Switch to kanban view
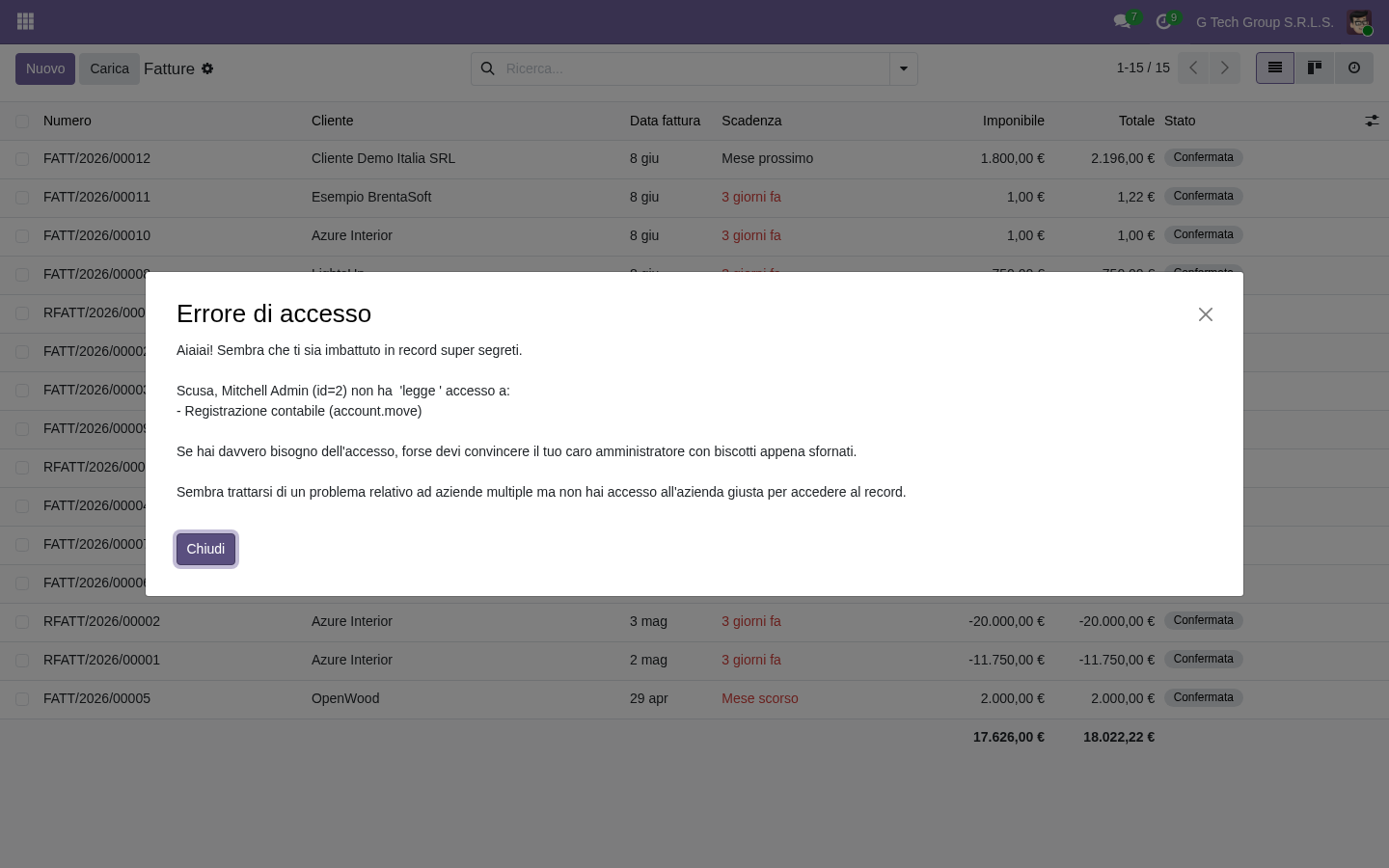The width and height of the screenshot is (1389, 868). coord(1315,68)
